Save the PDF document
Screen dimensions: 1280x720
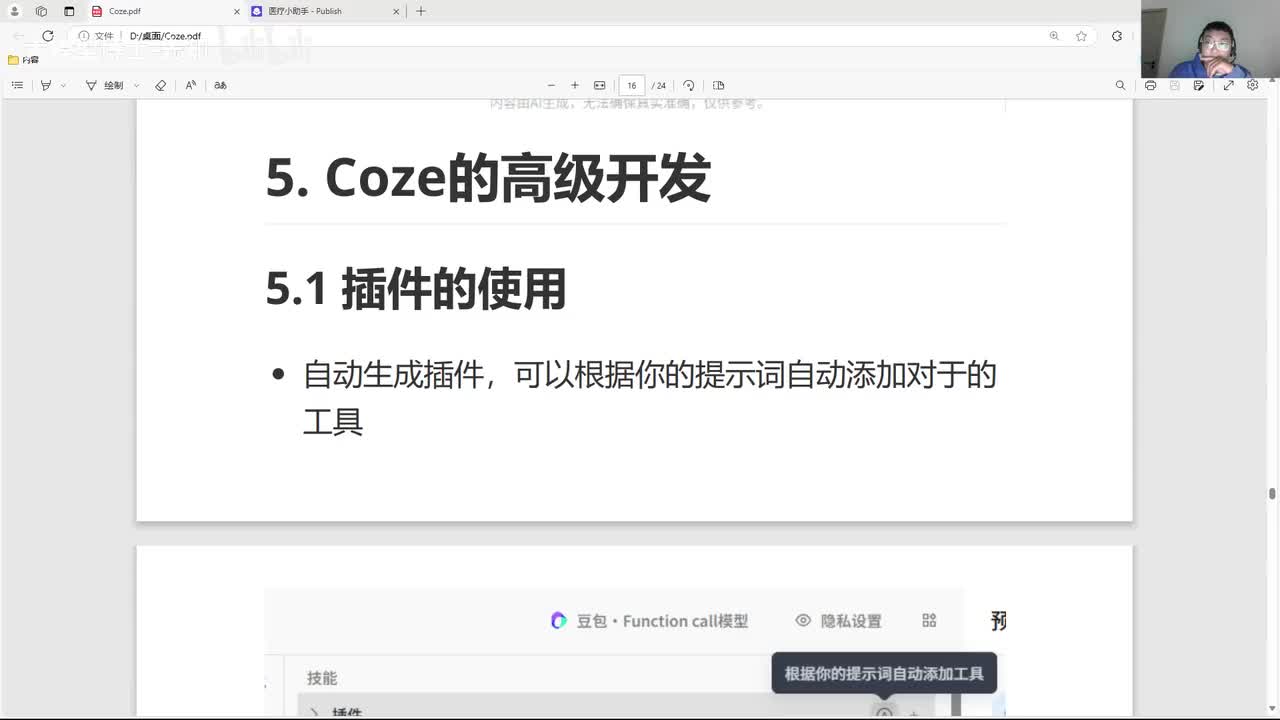tap(1174, 85)
